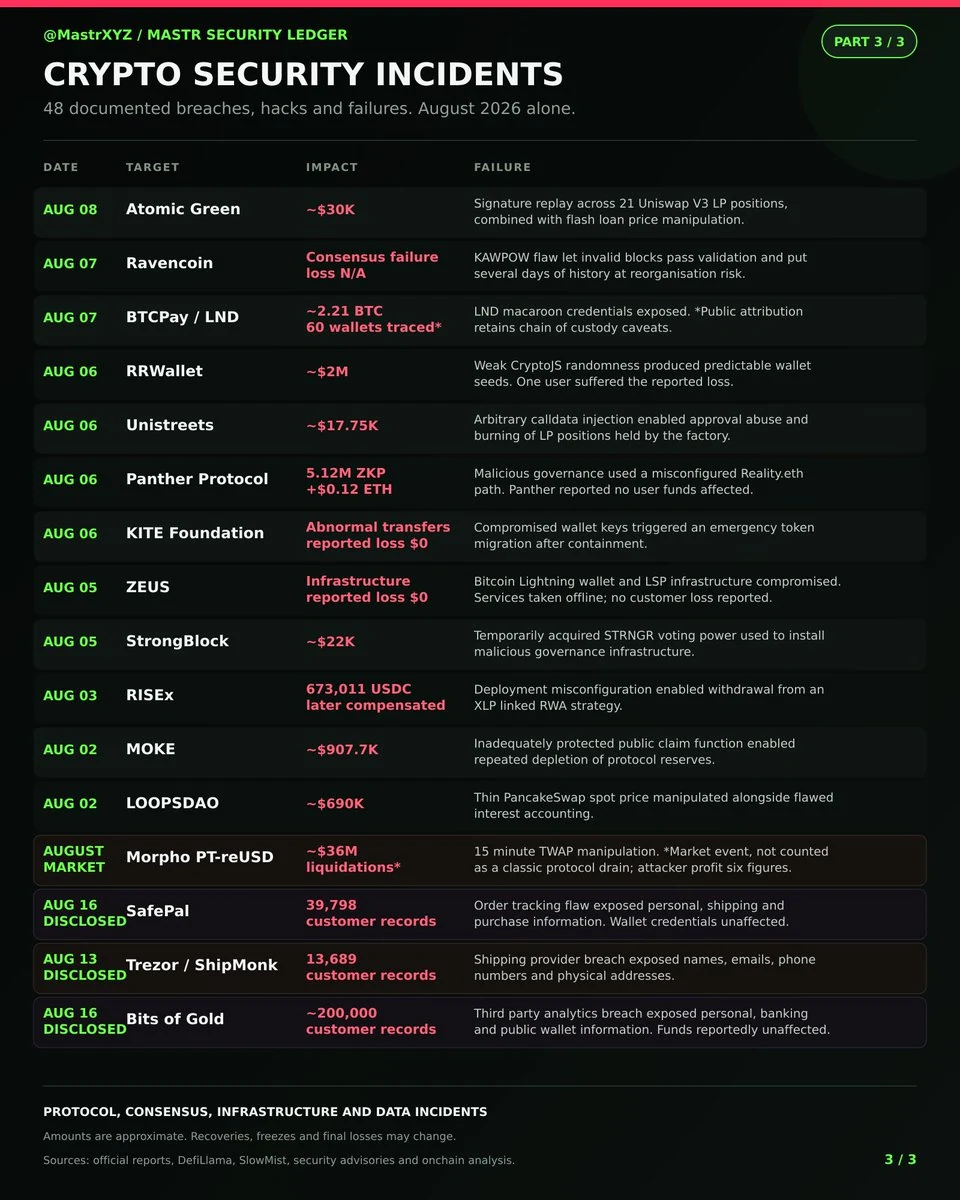Select the @MastrXYZ / MASTR SECURITY LEDGER handle

tap(195, 35)
